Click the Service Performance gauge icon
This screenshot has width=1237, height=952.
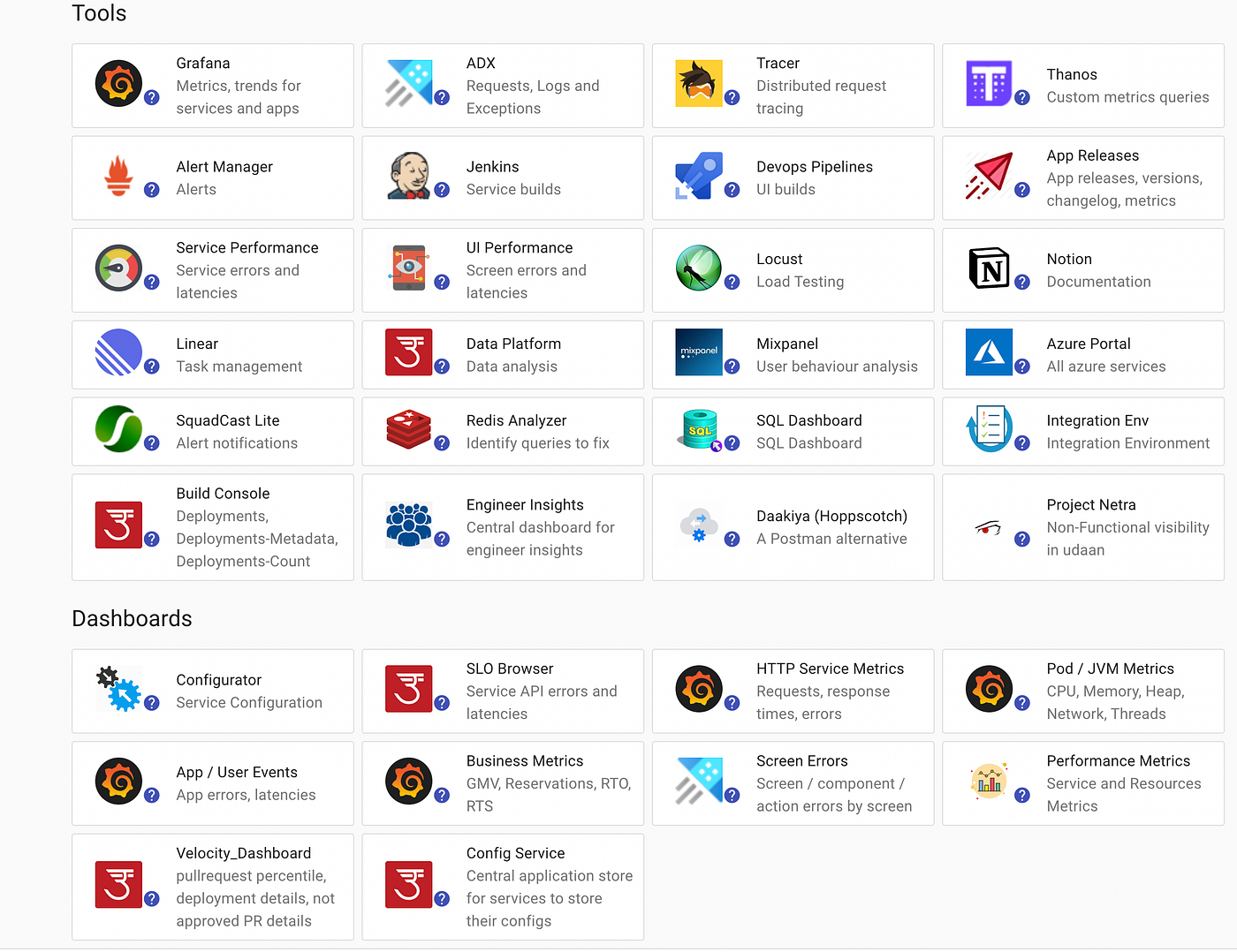118,268
